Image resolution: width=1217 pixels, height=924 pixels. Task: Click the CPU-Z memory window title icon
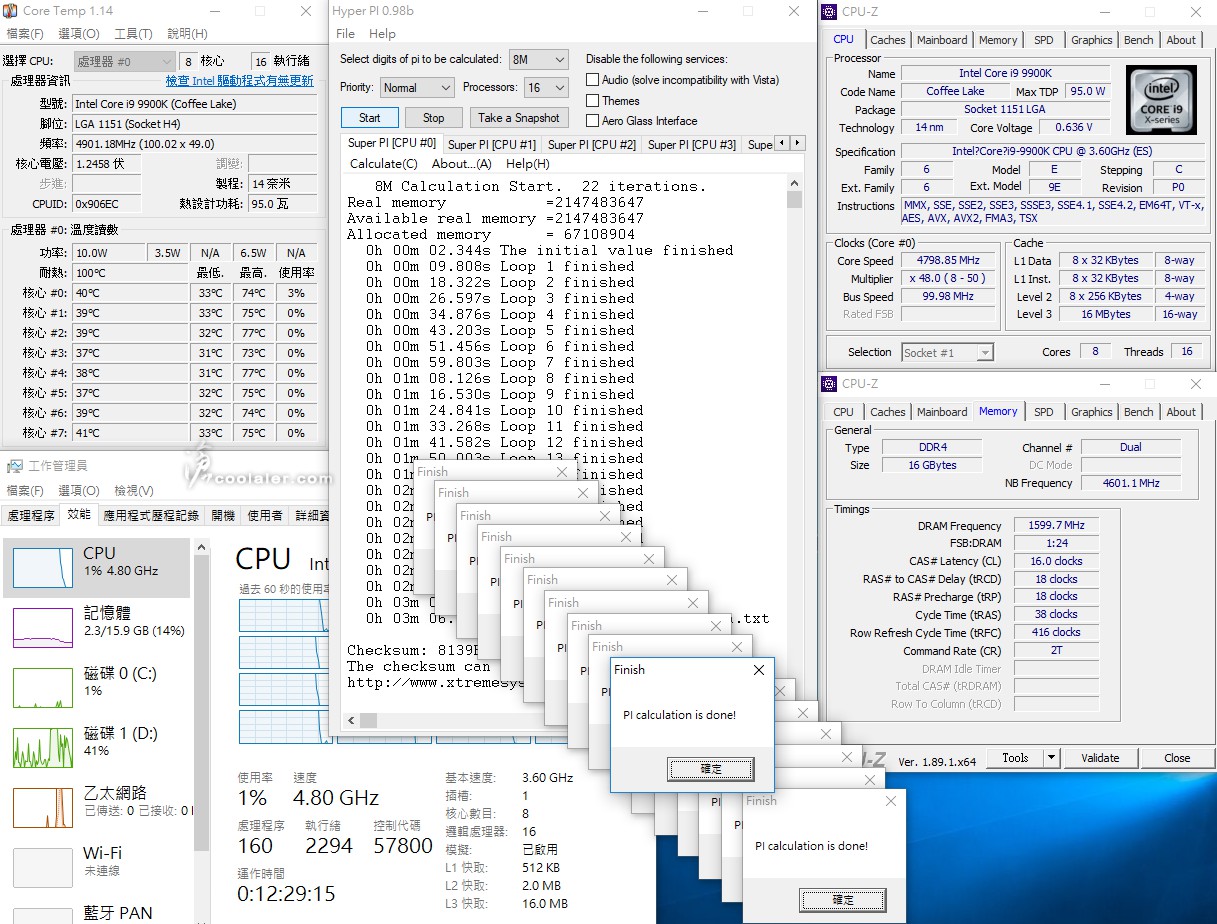click(x=829, y=384)
